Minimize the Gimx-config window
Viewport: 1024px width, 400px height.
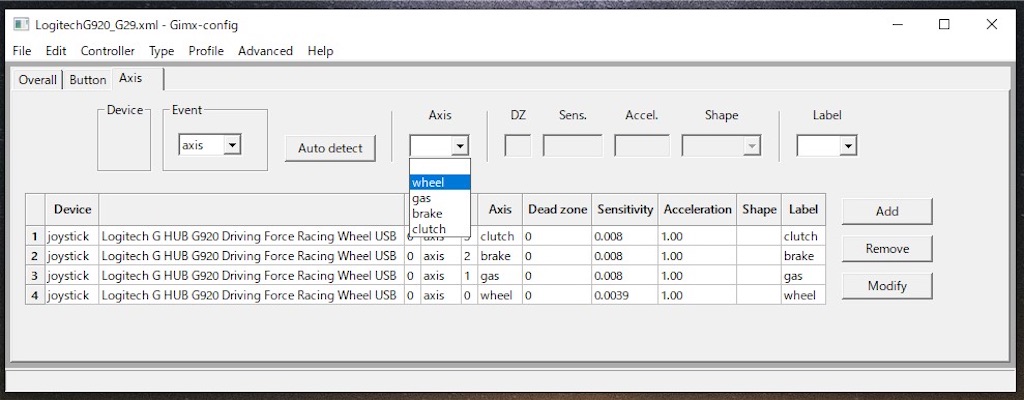tap(898, 25)
